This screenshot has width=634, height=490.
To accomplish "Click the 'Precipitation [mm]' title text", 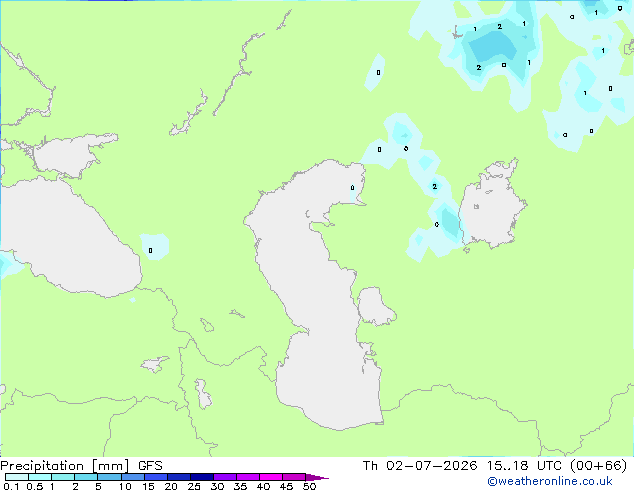I will [x=64, y=466].
